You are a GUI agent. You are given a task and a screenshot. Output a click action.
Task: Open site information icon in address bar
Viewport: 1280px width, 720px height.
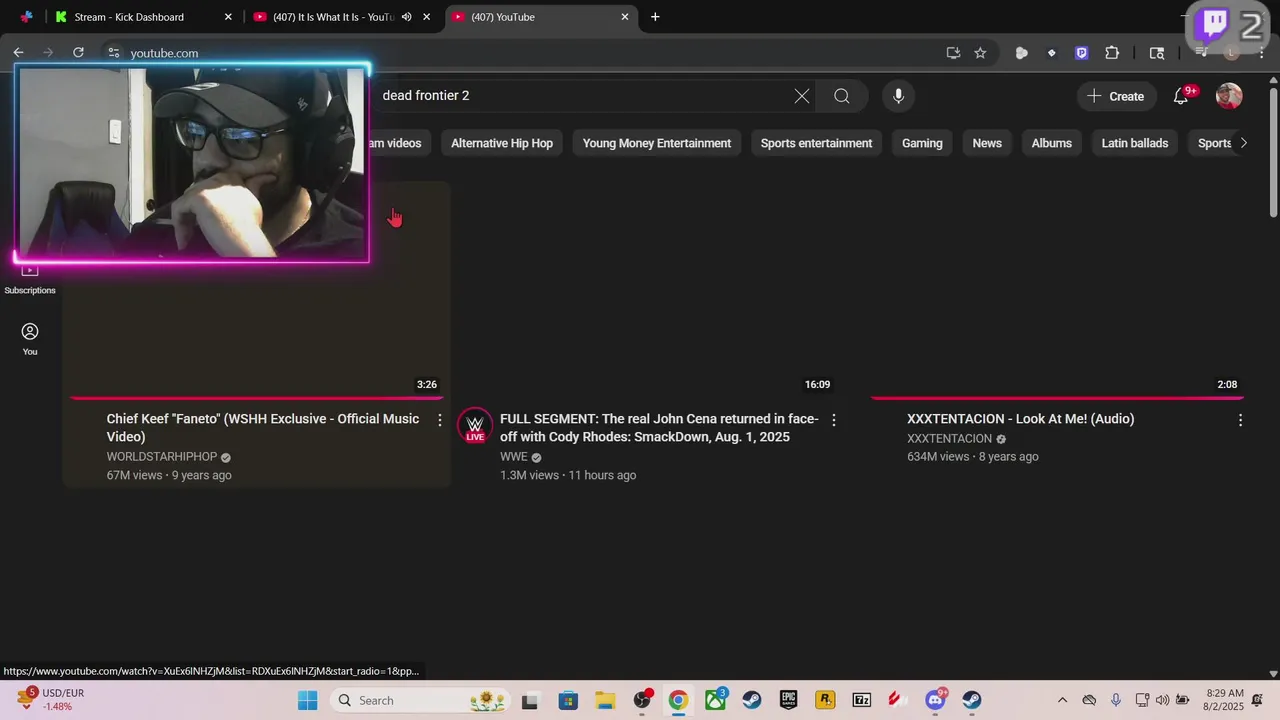pyautogui.click(x=113, y=53)
